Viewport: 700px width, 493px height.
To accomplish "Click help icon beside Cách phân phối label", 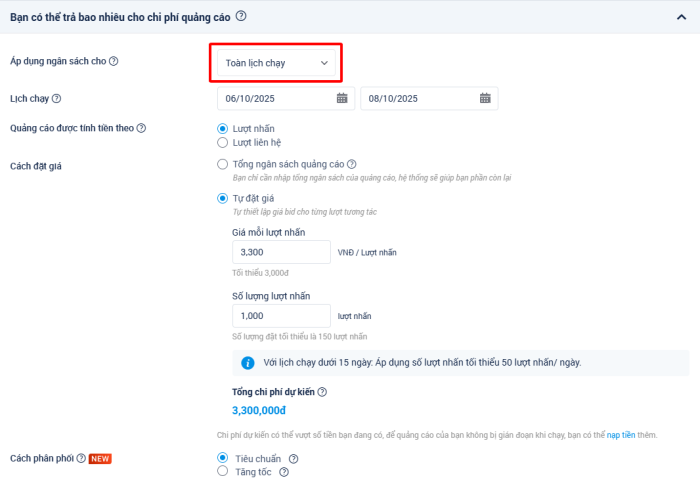I will click(81, 458).
